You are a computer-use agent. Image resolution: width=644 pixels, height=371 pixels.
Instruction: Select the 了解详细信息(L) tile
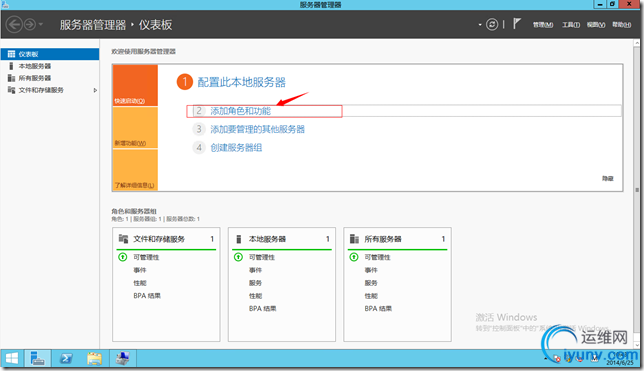coord(135,170)
